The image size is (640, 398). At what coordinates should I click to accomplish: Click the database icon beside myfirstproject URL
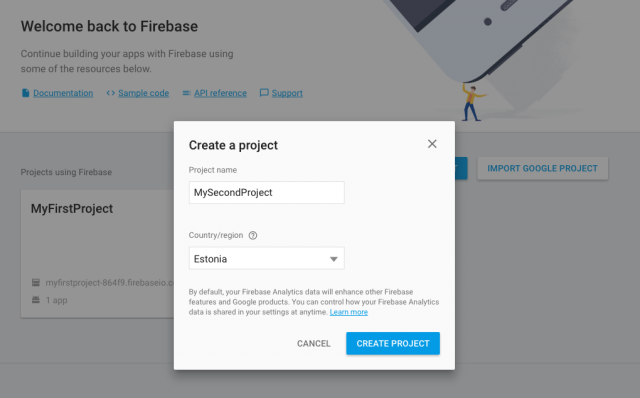pos(36,282)
